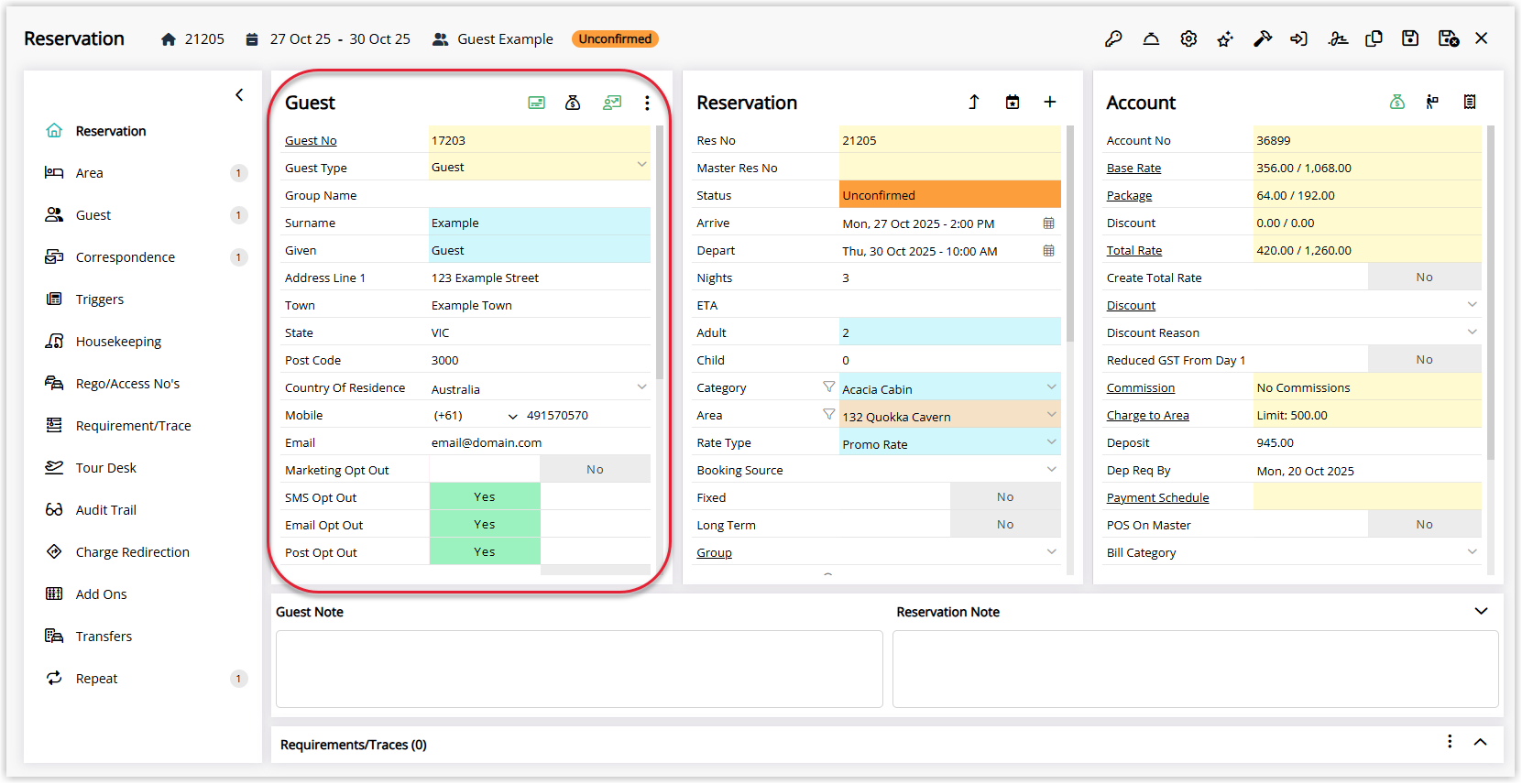Click the sparkle stars icon
Viewport: 1522px width, 784px height.
pyautogui.click(x=1225, y=38)
